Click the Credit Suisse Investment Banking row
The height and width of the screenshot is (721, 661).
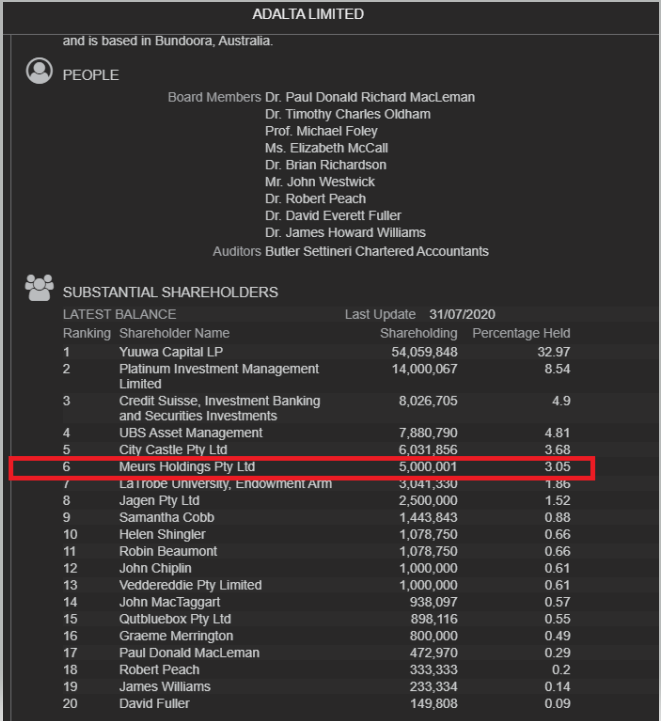317,408
